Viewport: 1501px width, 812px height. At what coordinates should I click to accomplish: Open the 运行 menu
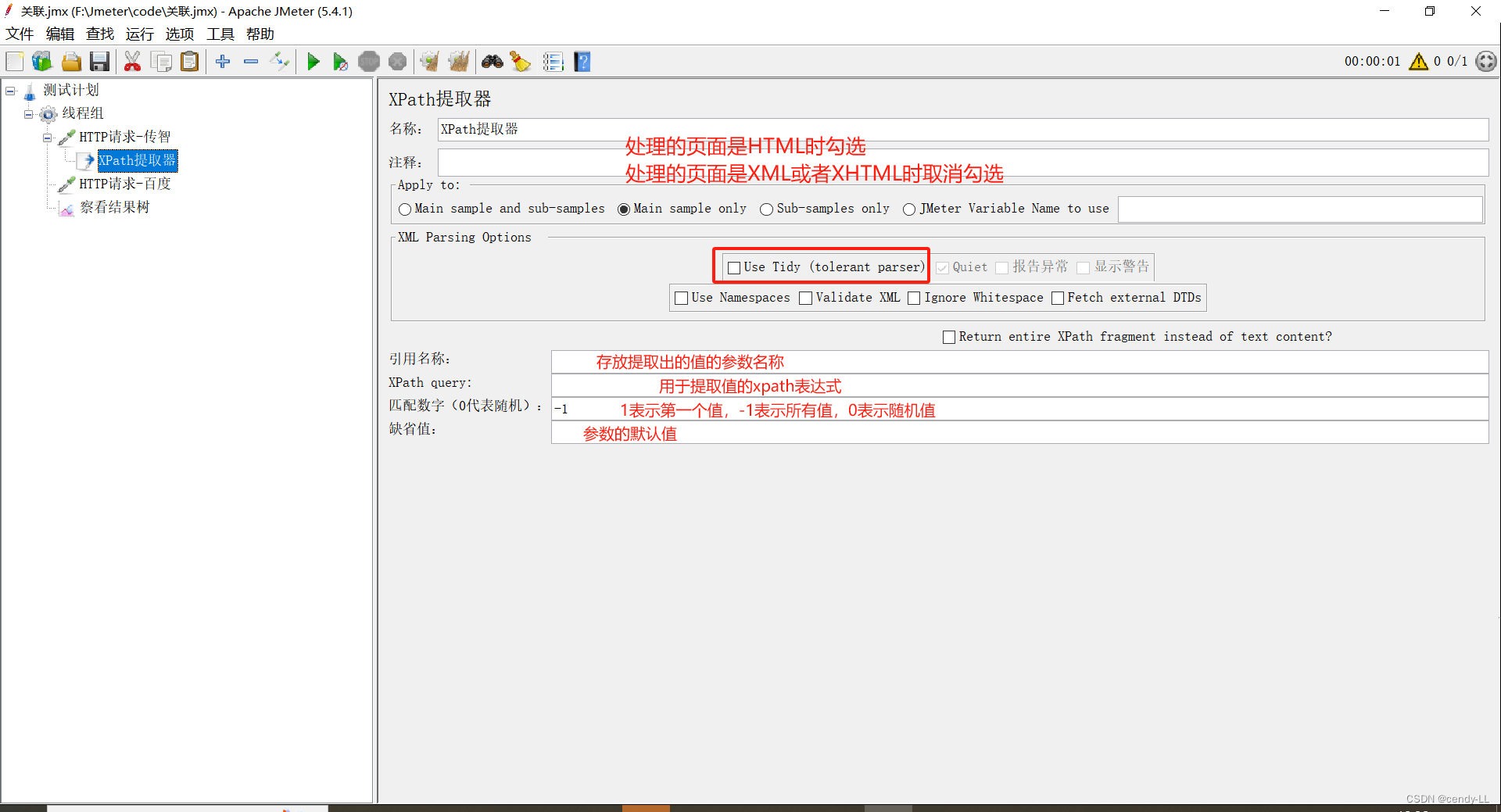tap(140, 34)
